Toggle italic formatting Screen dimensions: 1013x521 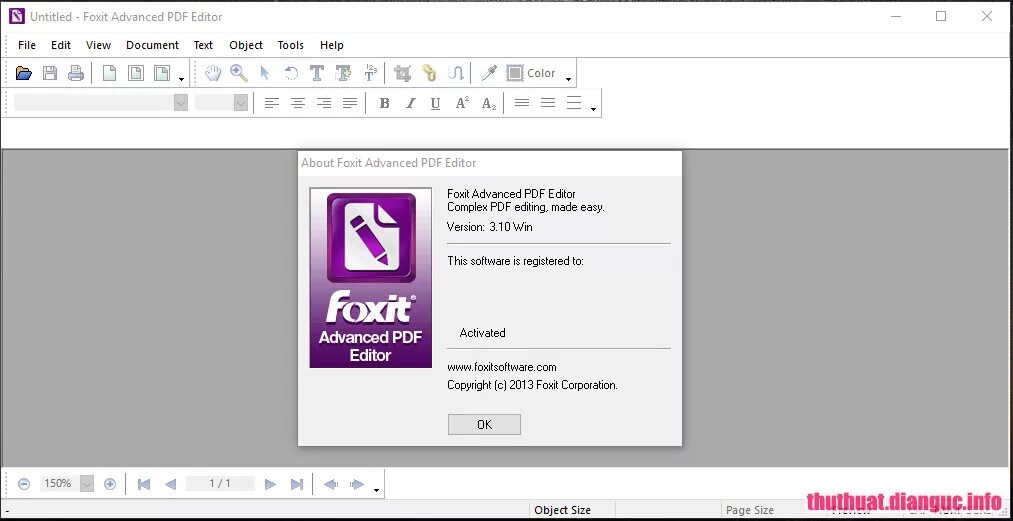(410, 103)
